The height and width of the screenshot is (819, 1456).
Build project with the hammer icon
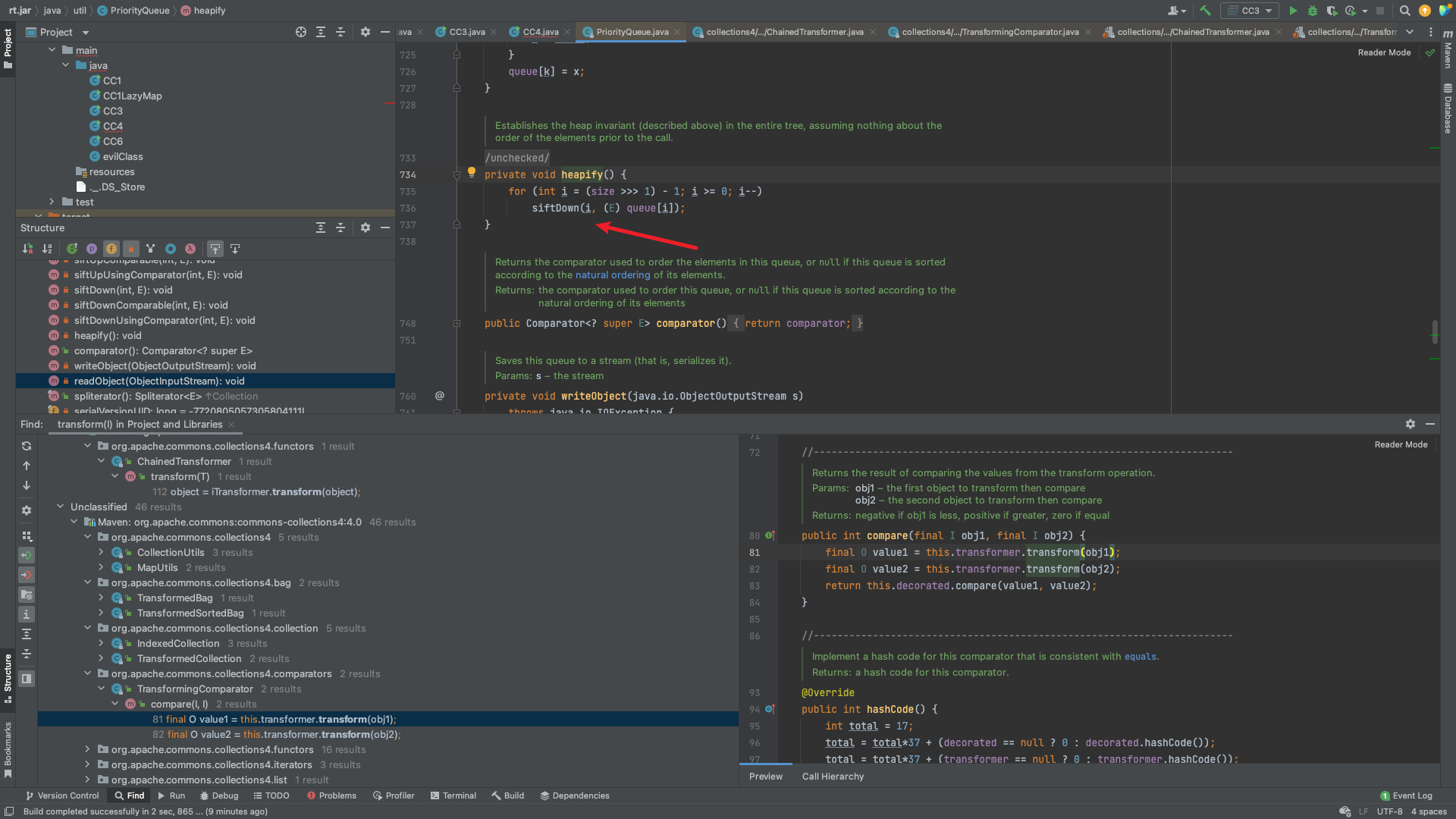pyautogui.click(x=1205, y=11)
